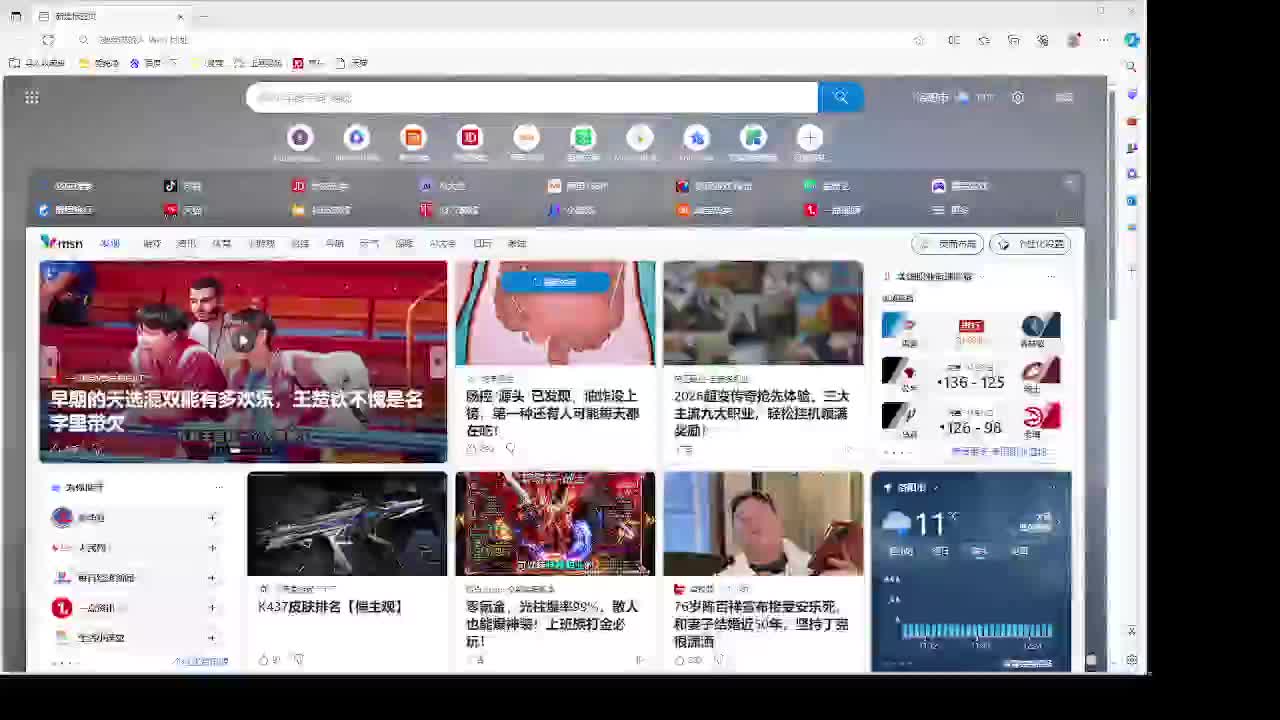This screenshot has height=720, width=1280.
Task: Expand the weather location dropdown
Action: [936, 488]
